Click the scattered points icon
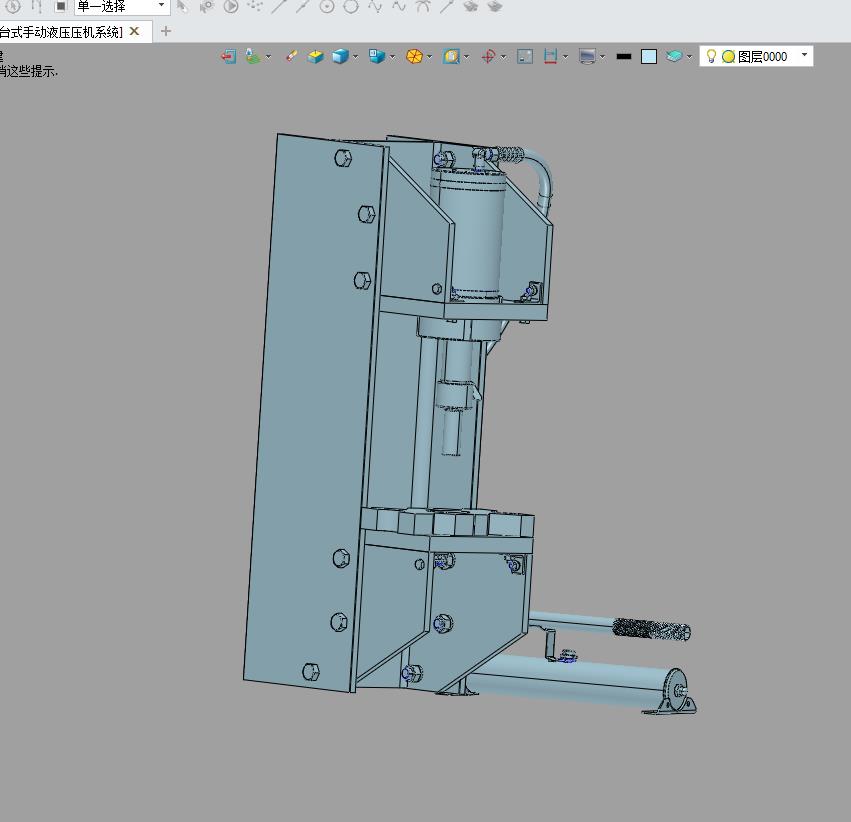 point(255,6)
